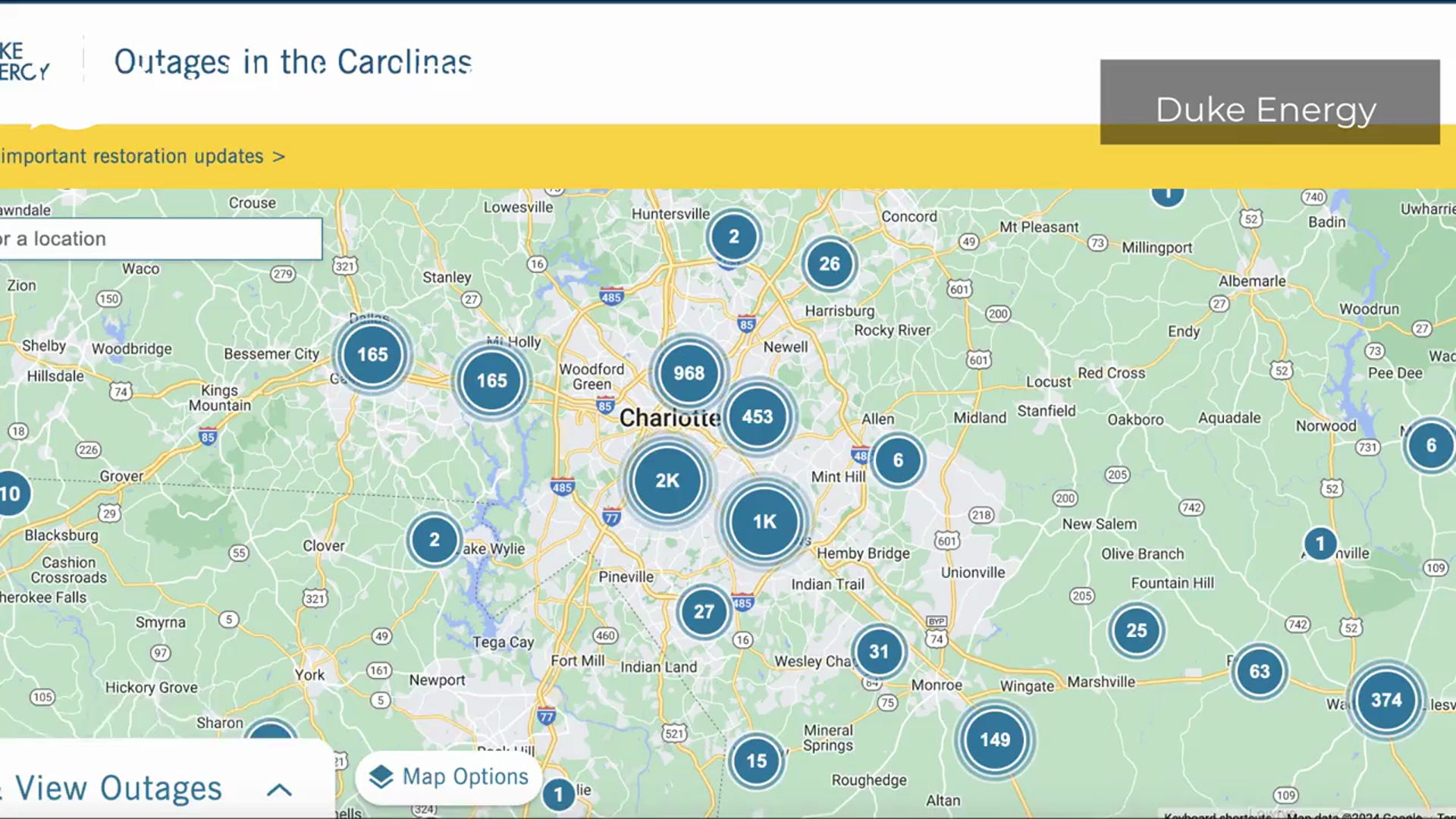Click the 26 outage marker near Concord
This screenshot has height=819, width=1456.
coord(829,264)
